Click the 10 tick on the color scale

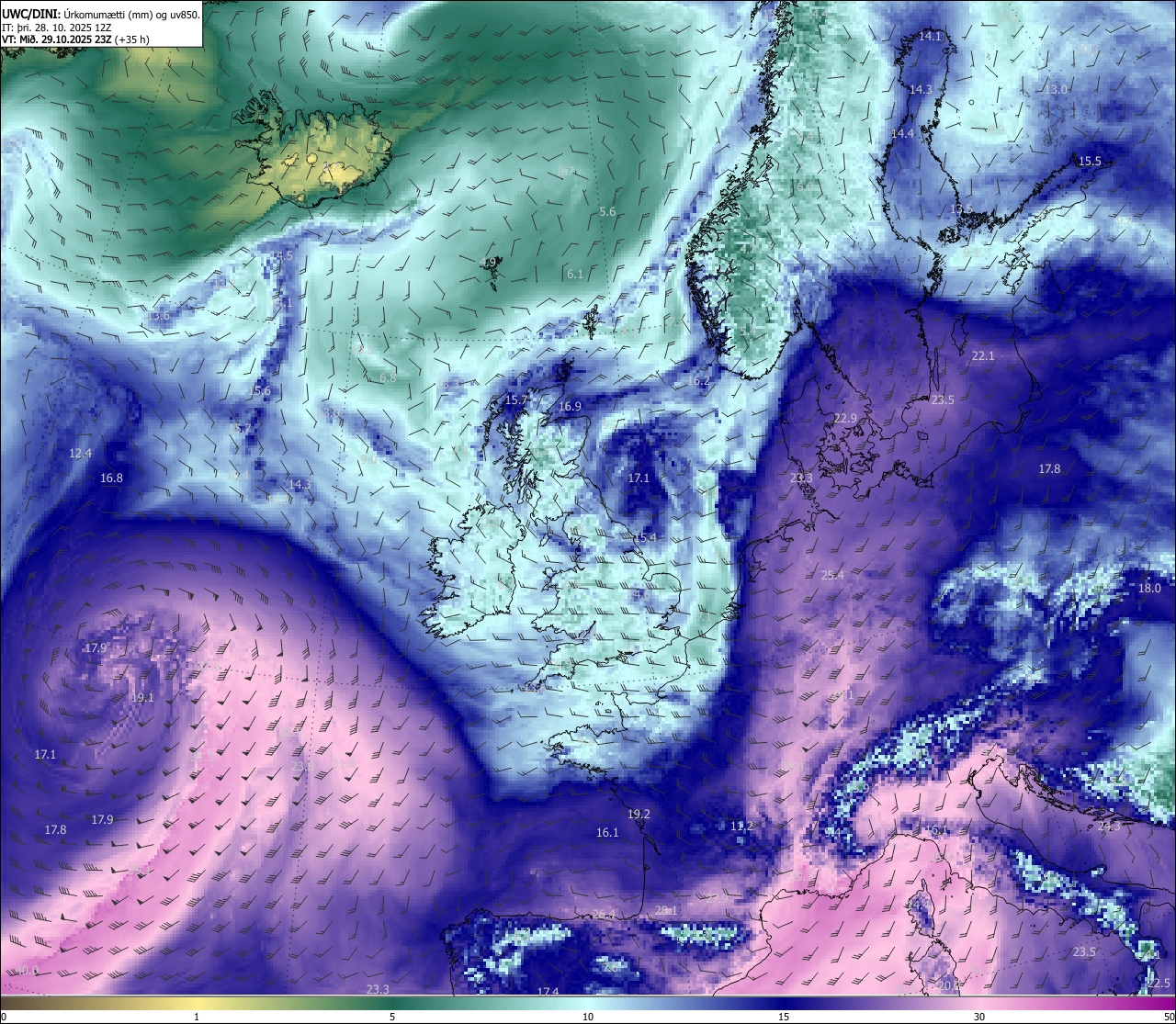(588, 1017)
